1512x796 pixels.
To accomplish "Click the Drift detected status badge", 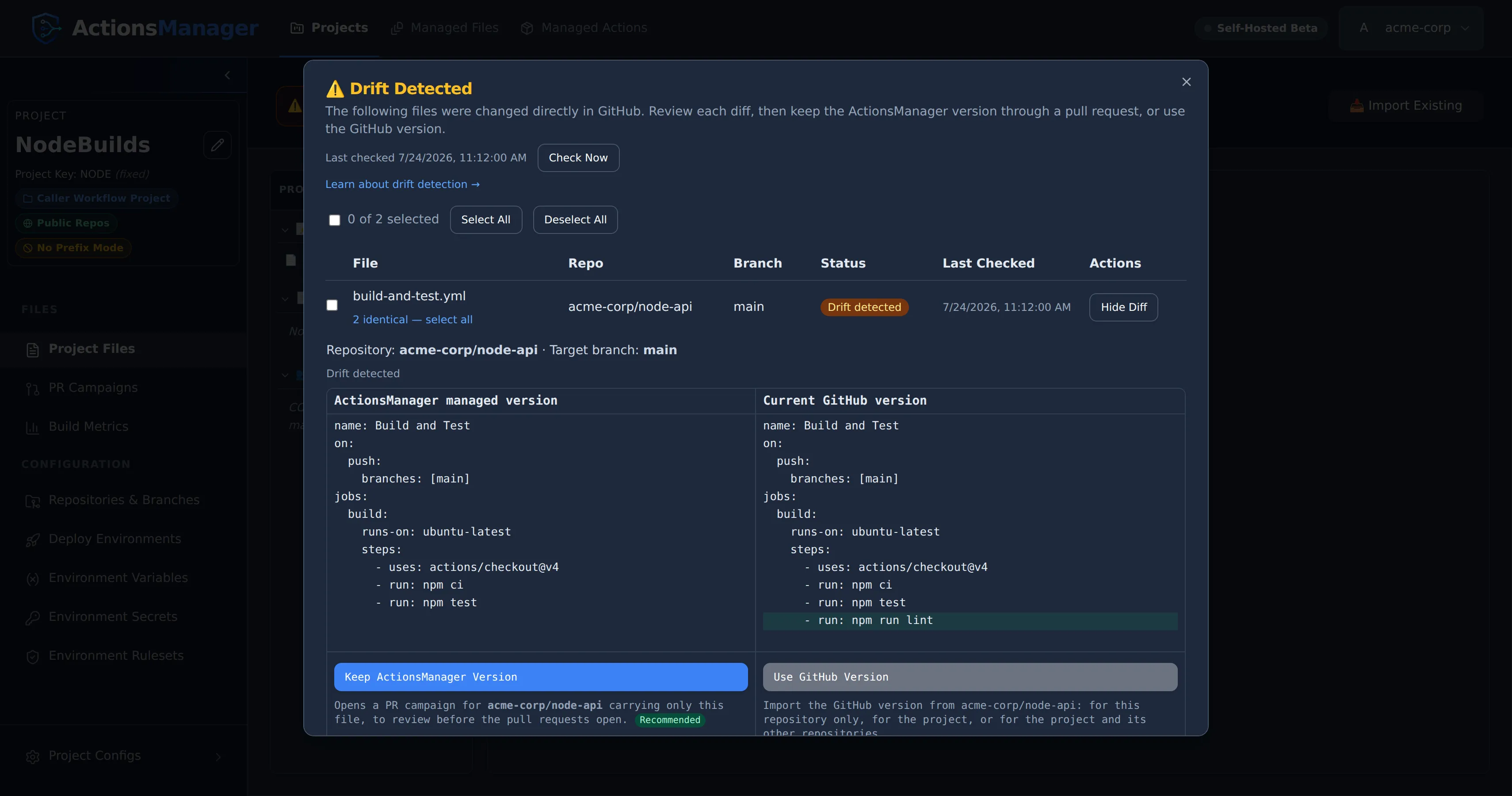I will 864,307.
